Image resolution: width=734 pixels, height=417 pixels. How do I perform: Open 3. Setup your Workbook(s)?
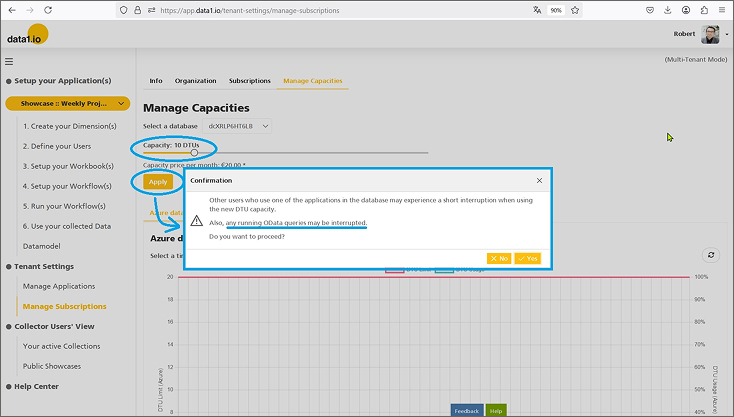point(68,166)
